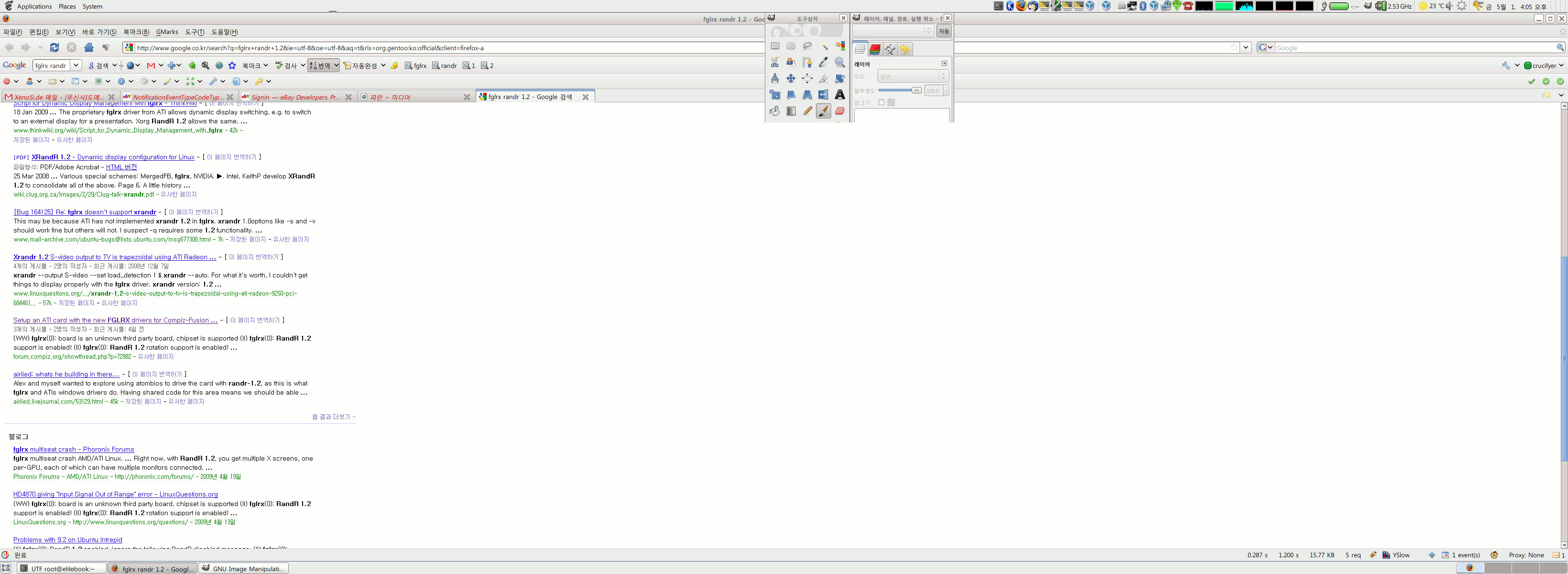This screenshot has height=574, width=1568.
Task: Select the Shear tool
Action: pos(791,94)
